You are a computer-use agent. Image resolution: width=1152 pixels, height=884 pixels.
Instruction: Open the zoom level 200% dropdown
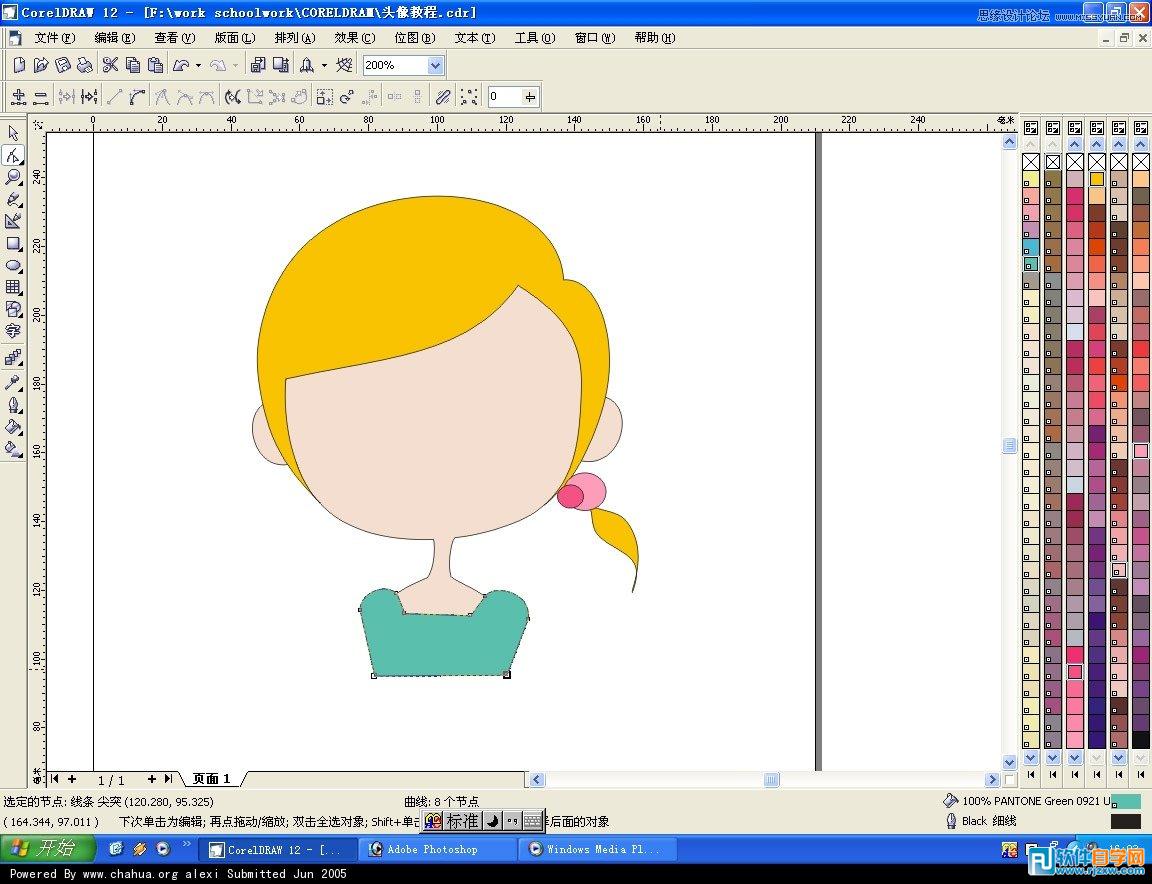point(435,65)
